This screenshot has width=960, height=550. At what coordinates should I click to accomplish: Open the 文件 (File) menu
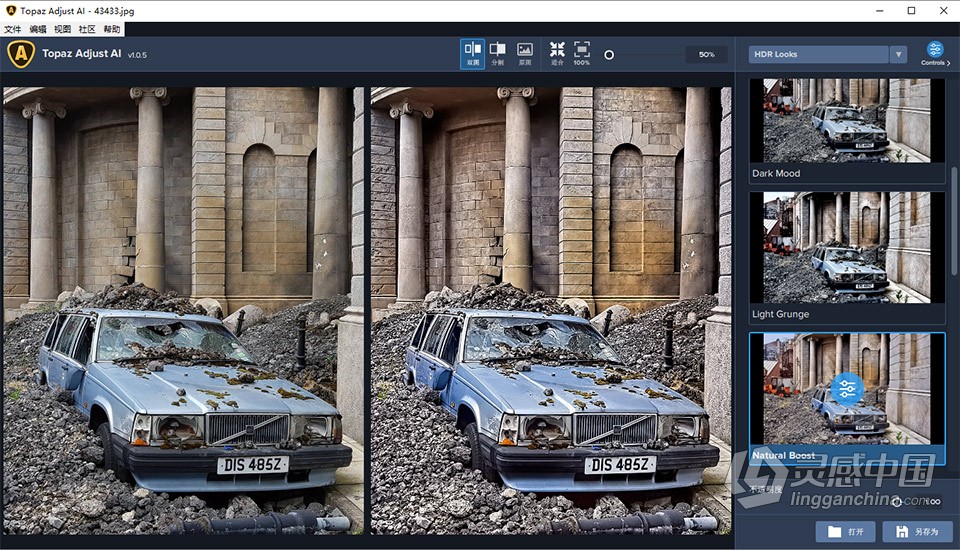click(x=12, y=29)
